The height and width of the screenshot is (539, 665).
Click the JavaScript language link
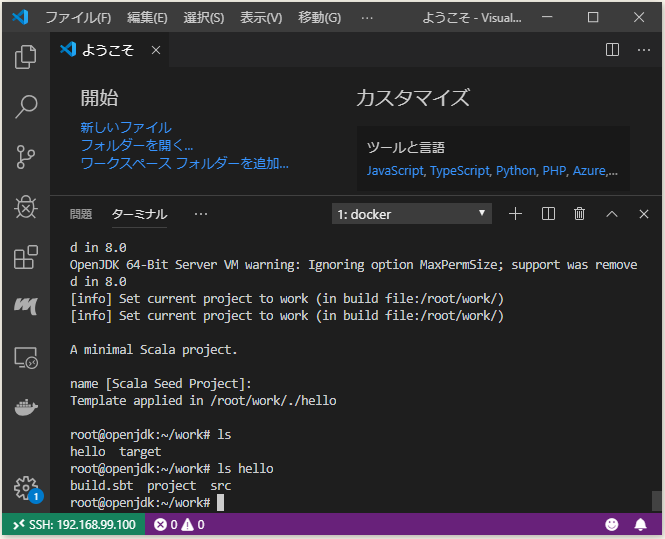tap(395, 170)
